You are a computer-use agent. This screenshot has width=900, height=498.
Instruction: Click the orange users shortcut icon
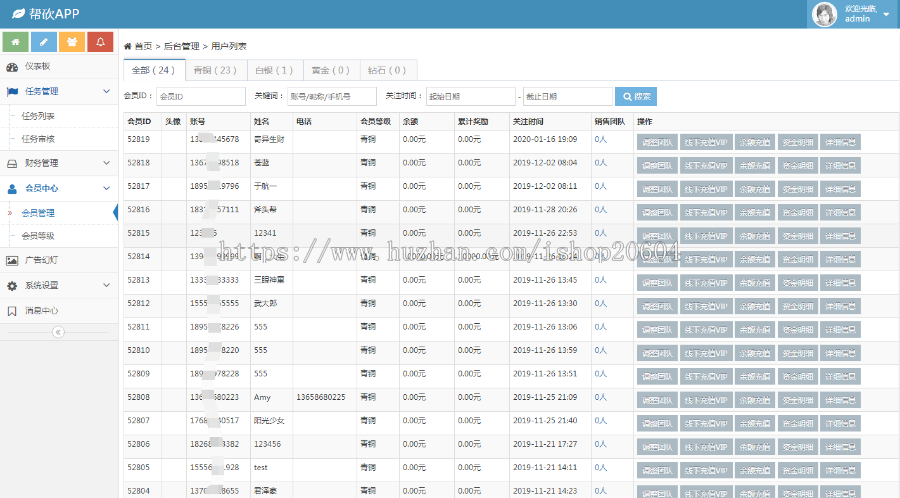click(72, 42)
